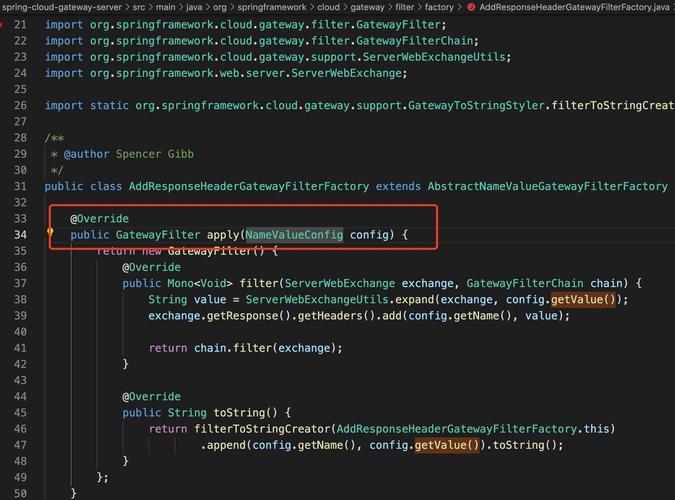Open the java breadcrumb segment
The image size is (675, 500).
click(194, 7)
